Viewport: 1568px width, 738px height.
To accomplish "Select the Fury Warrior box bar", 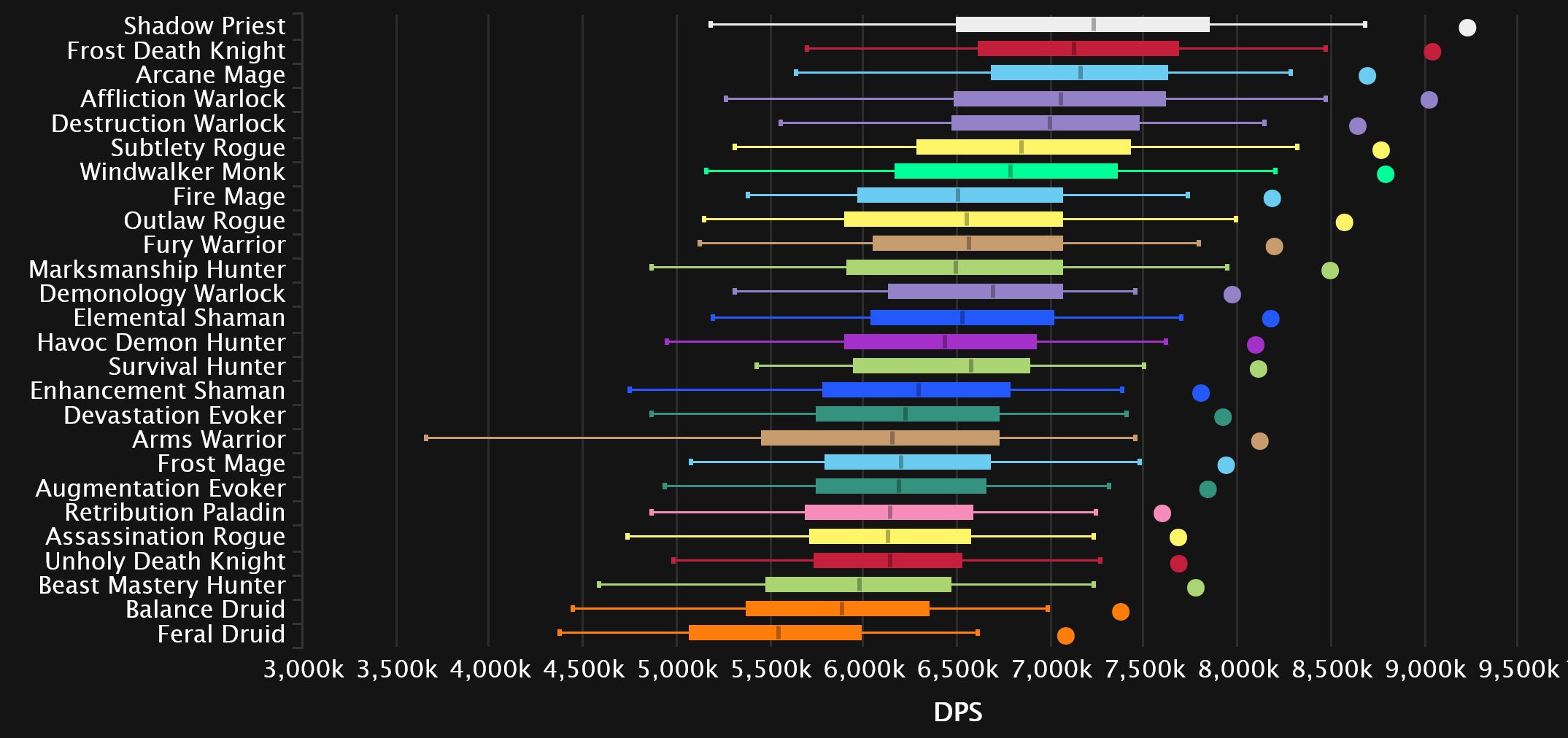I will pos(968,244).
